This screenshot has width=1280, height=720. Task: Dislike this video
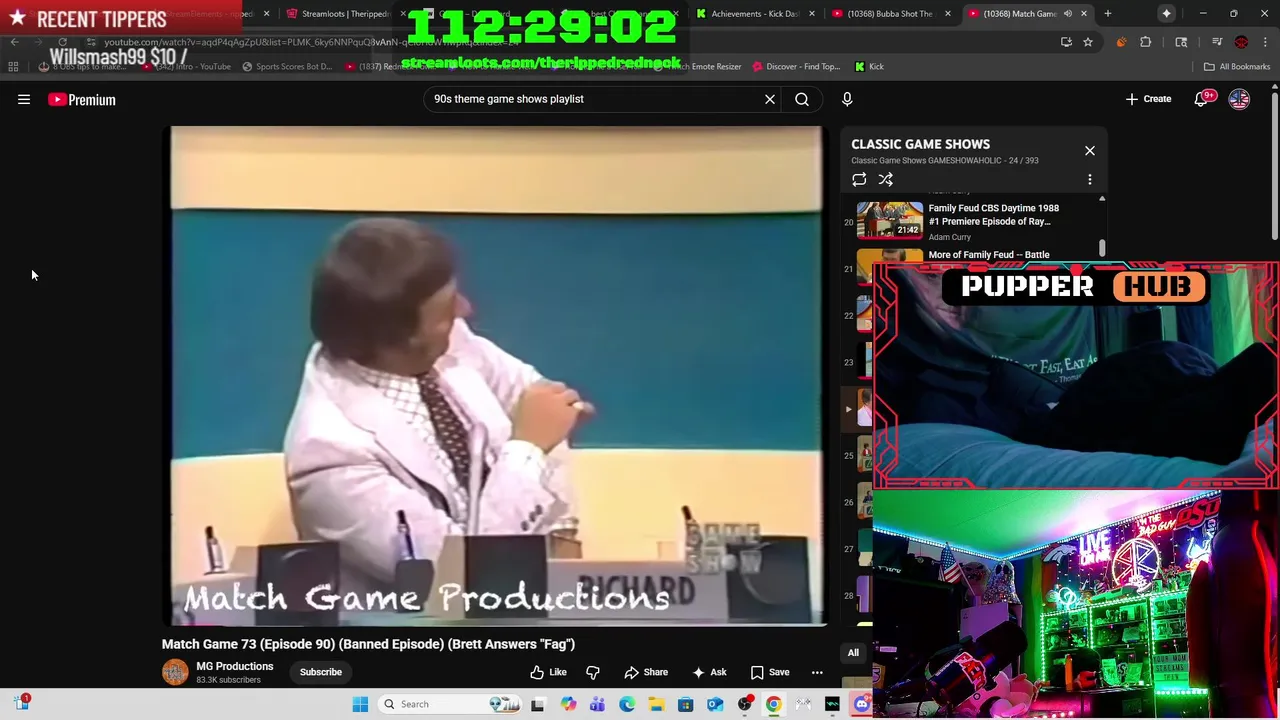(x=593, y=672)
